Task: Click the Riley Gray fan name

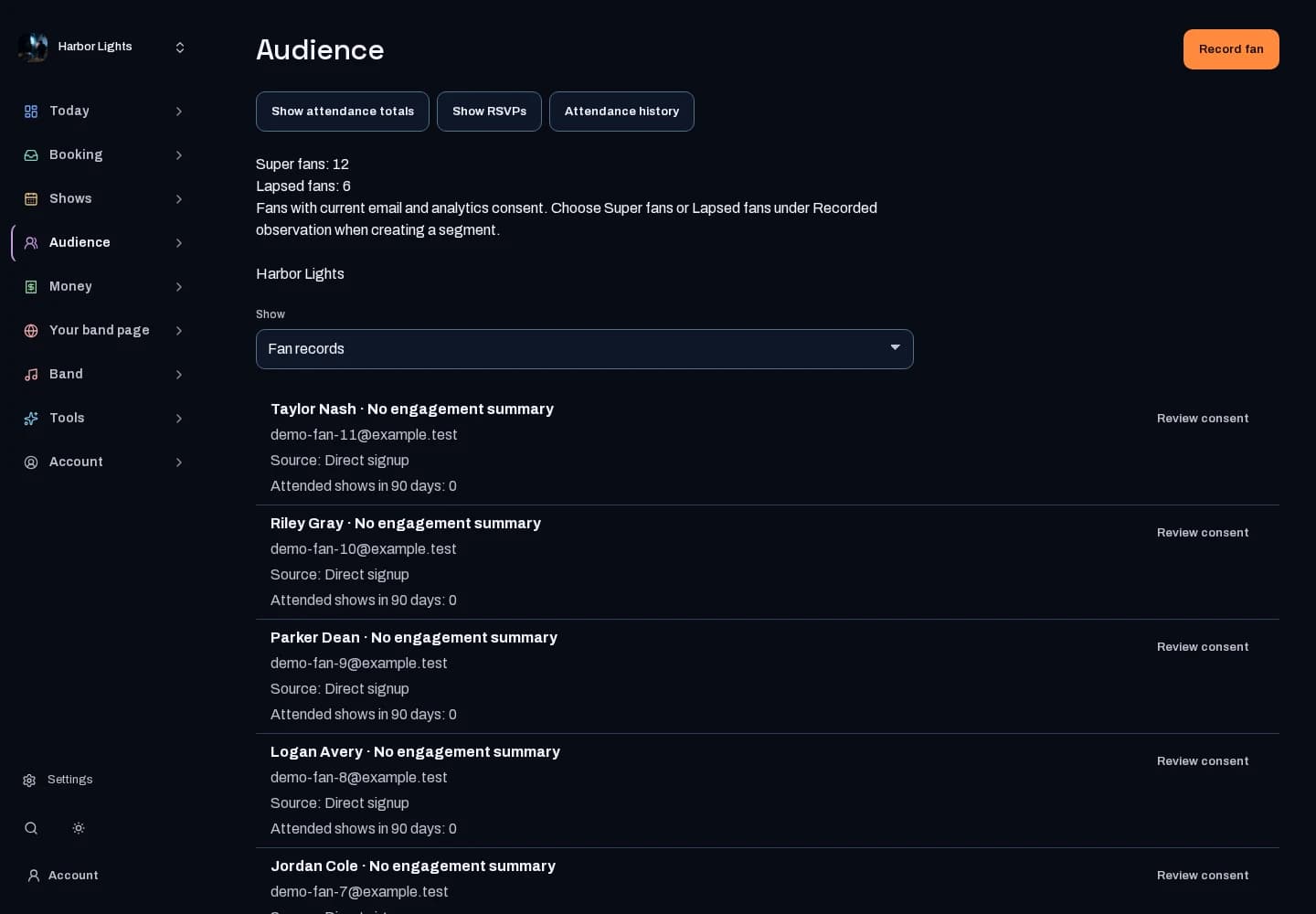Action: point(307,524)
